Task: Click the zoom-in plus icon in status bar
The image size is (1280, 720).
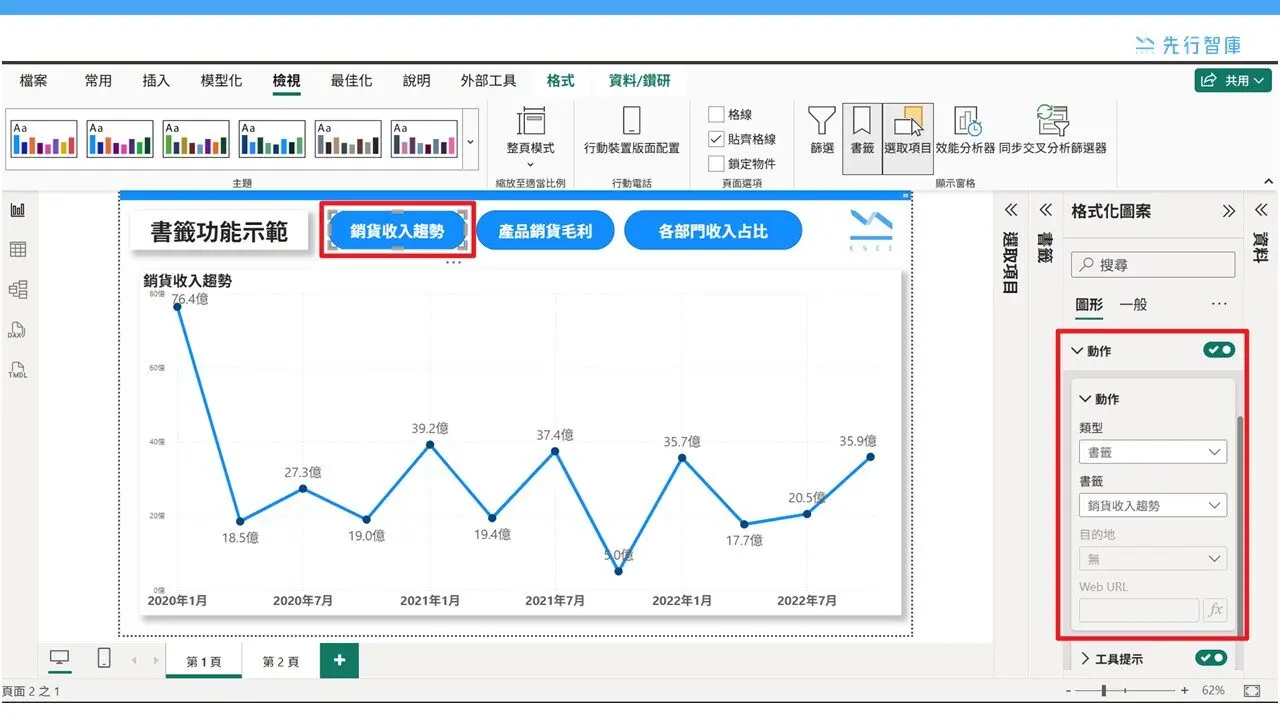Action: tap(1185, 691)
